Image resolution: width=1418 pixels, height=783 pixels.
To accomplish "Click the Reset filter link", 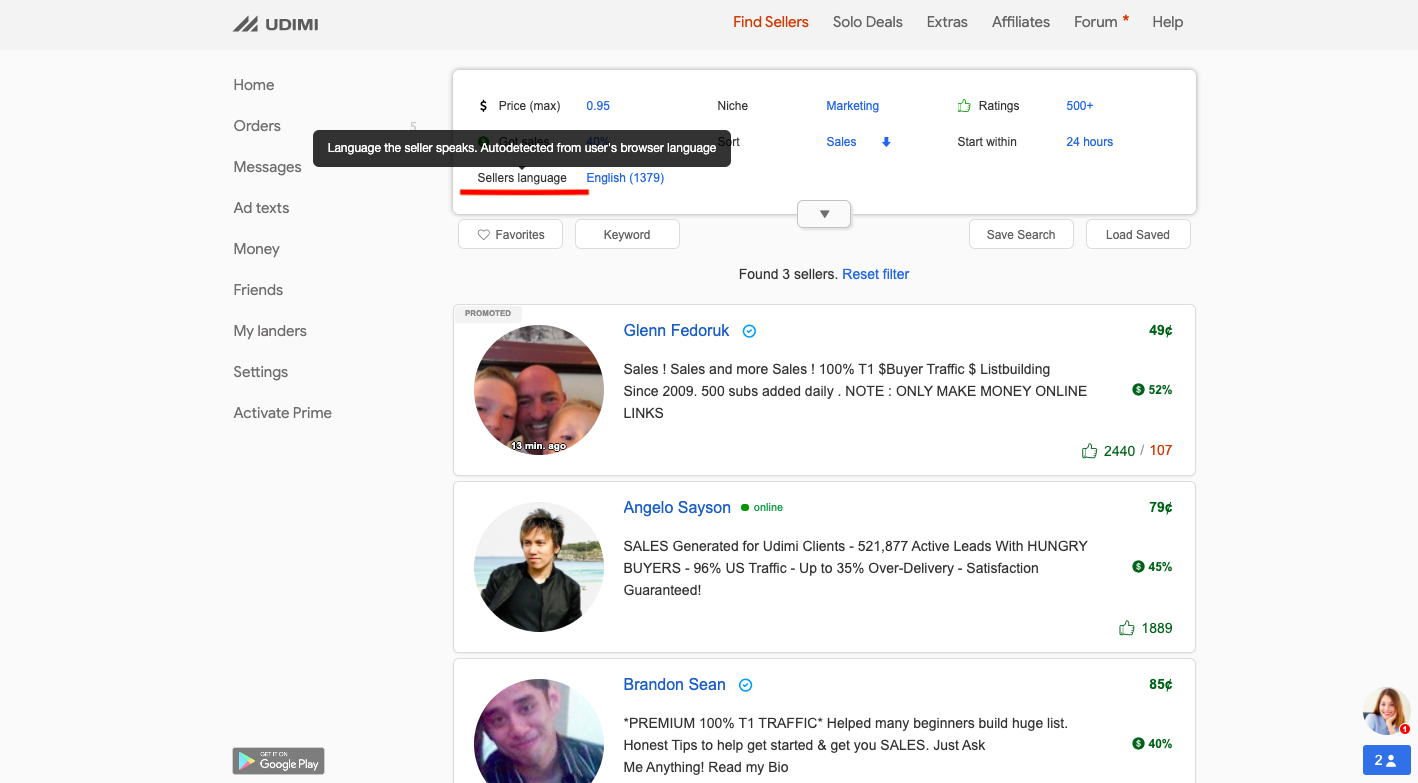I will (x=875, y=274).
